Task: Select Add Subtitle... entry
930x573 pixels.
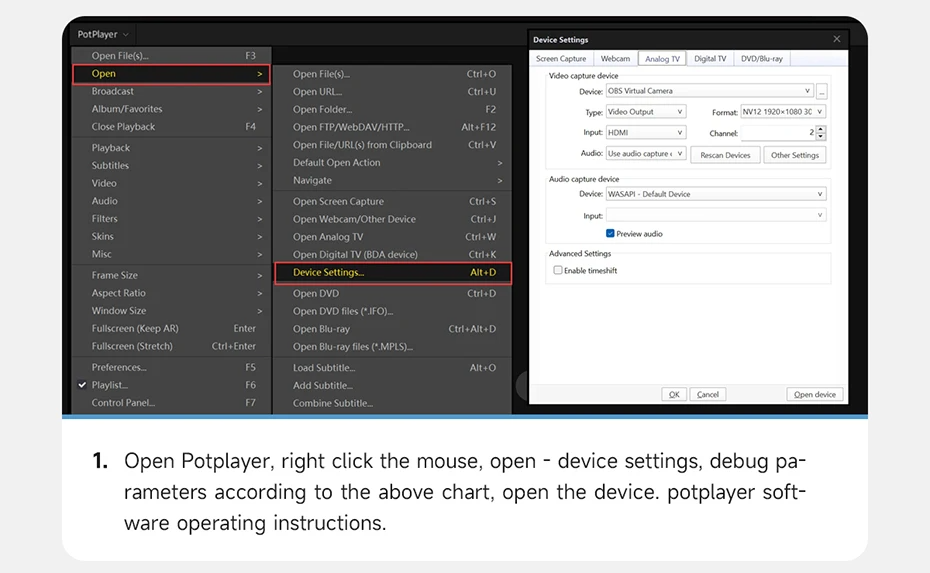Action: 393,386
